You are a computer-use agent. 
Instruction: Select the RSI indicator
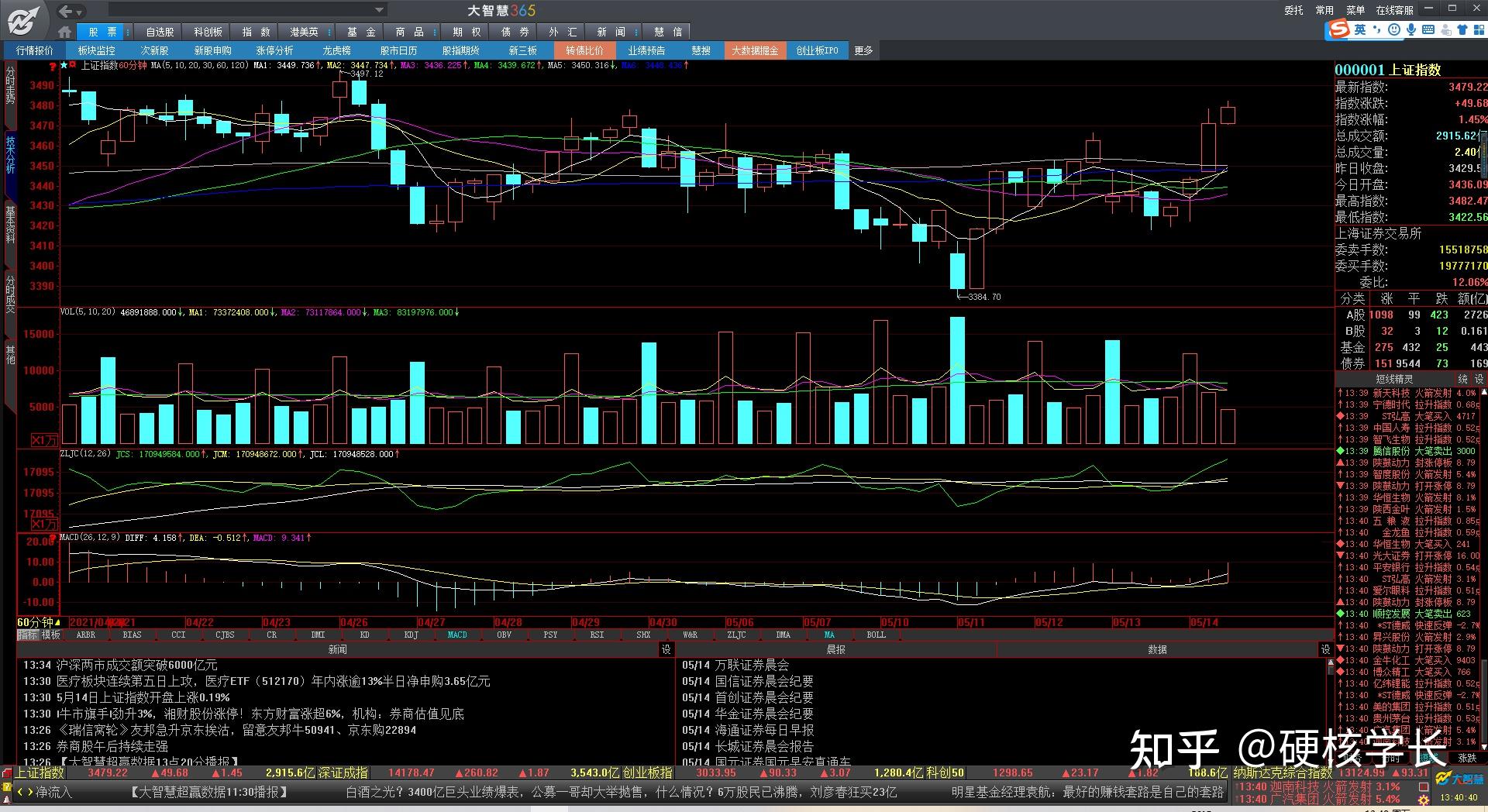[x=597, y=635]
